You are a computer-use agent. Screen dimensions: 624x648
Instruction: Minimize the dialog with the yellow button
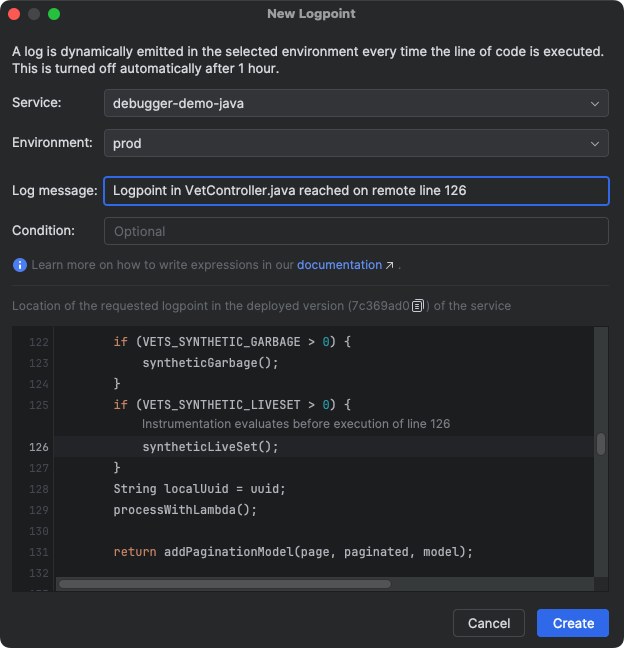[34, 14]
